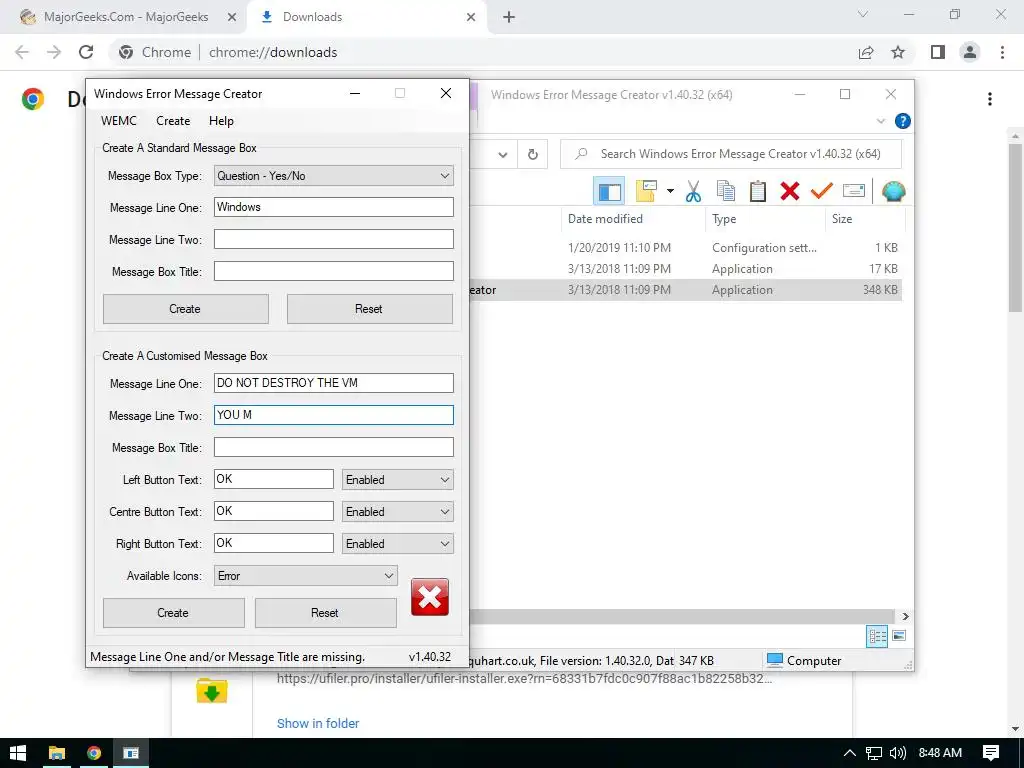Open Chrome profile avatar
Viewport: 1024px width, 768px height.
[x=970, y=52]
